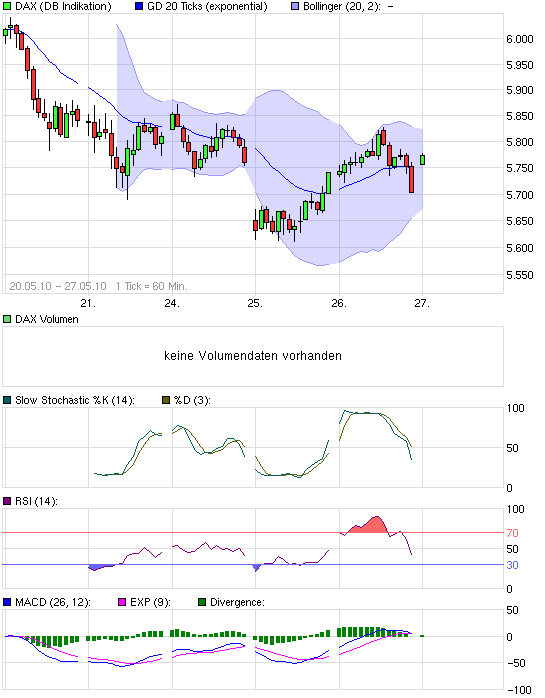Image resolution: width=545 pixels, height=698 pixels.
Task: Click the 5.950 price axis label
Action: tap(520, 65)
